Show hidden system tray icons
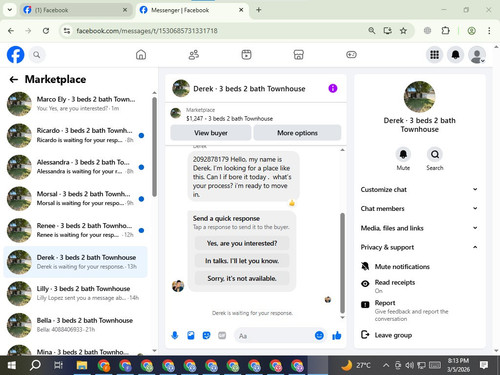 (386, 365)
